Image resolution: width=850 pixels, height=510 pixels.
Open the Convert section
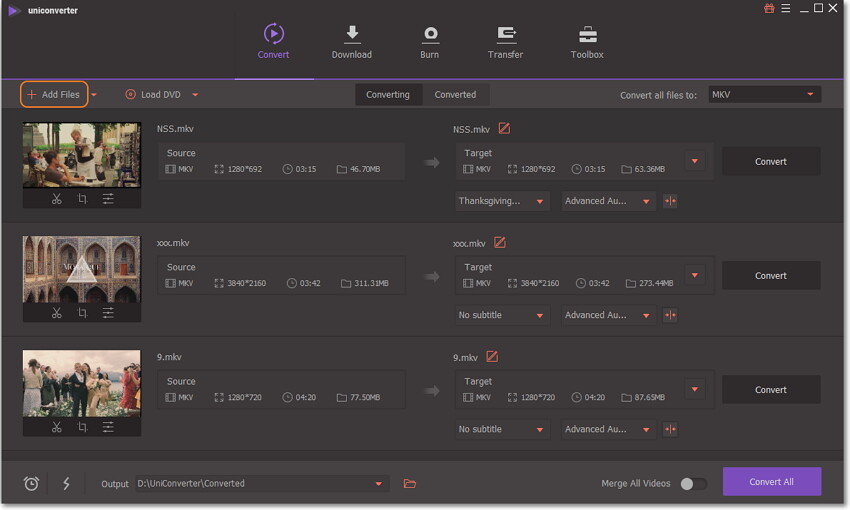[273, 41]
